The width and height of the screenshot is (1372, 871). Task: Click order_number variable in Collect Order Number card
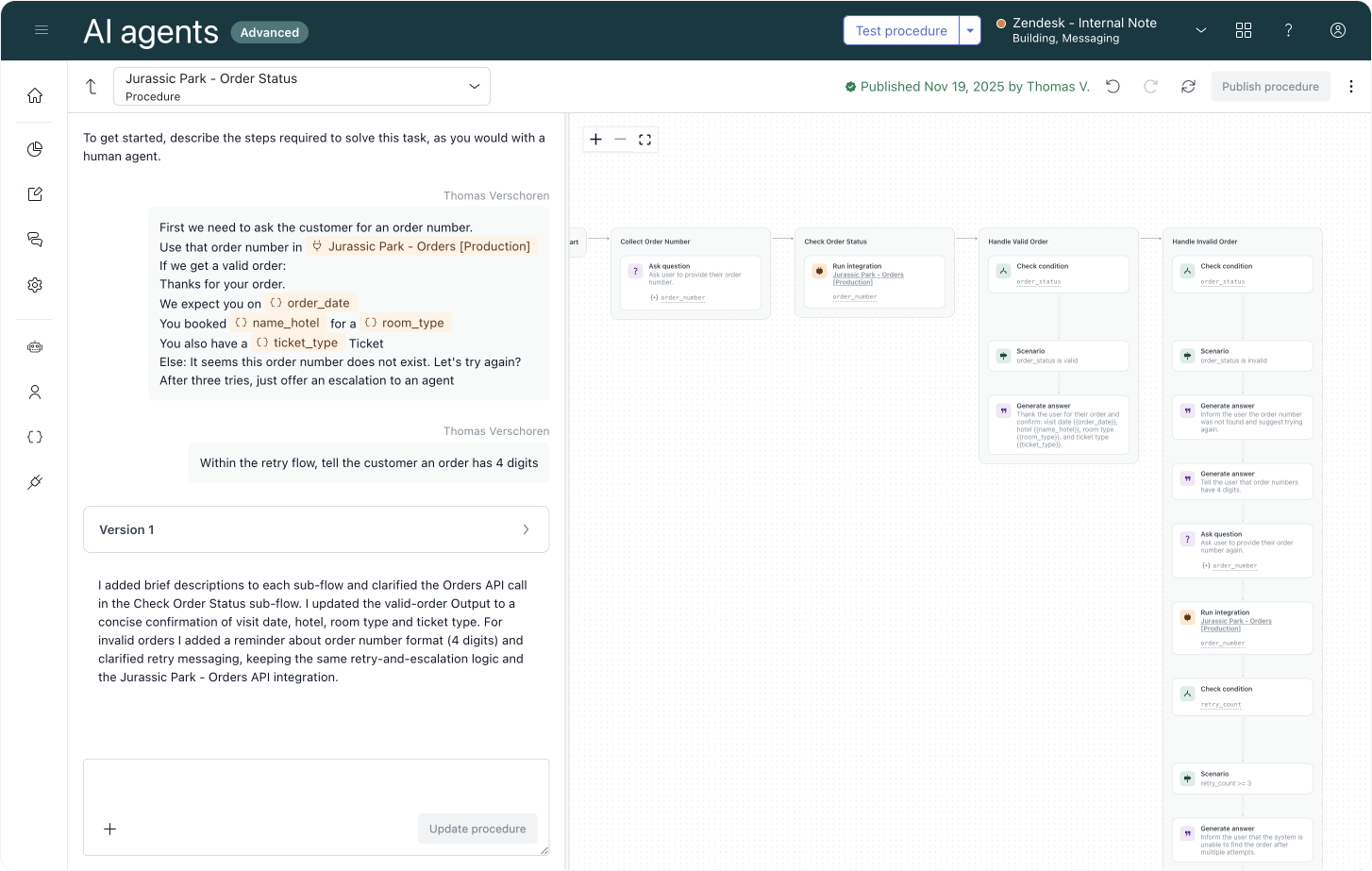click(683, 297)
